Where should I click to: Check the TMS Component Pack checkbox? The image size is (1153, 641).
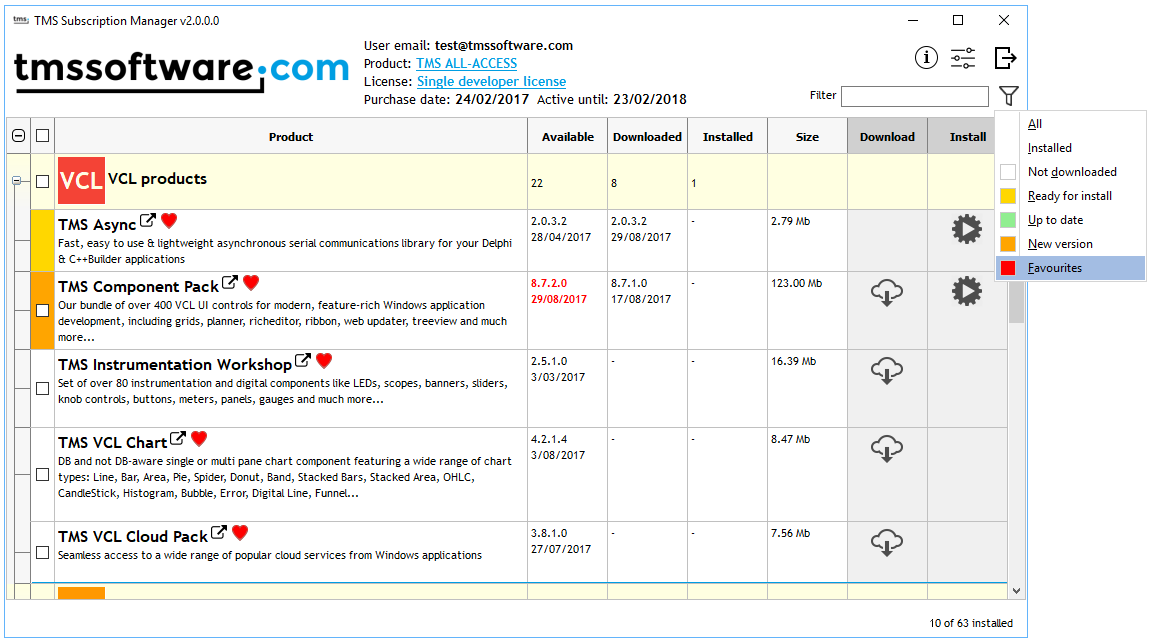[43, 310]
